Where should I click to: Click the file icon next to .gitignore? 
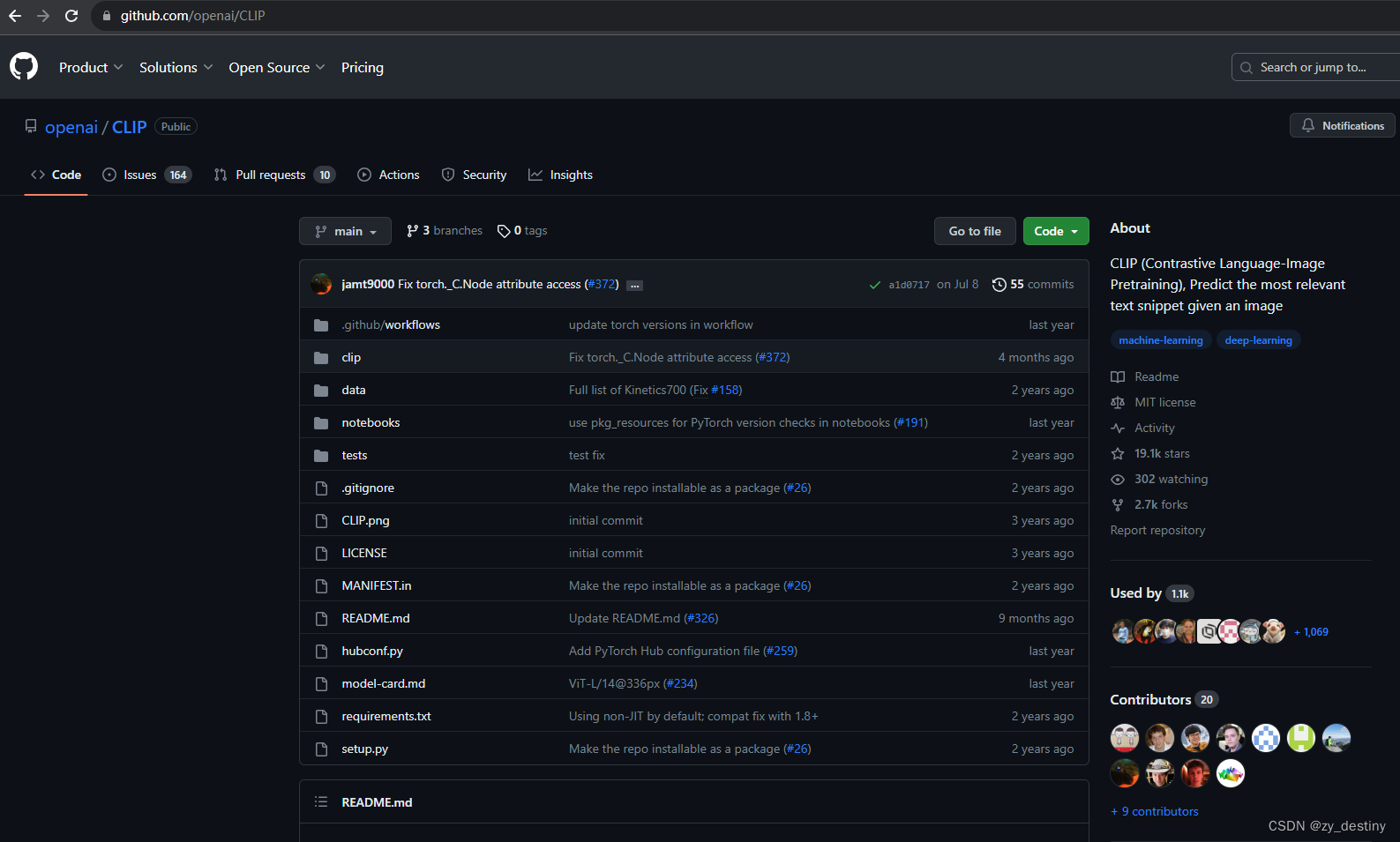click(x=321, y=488)
